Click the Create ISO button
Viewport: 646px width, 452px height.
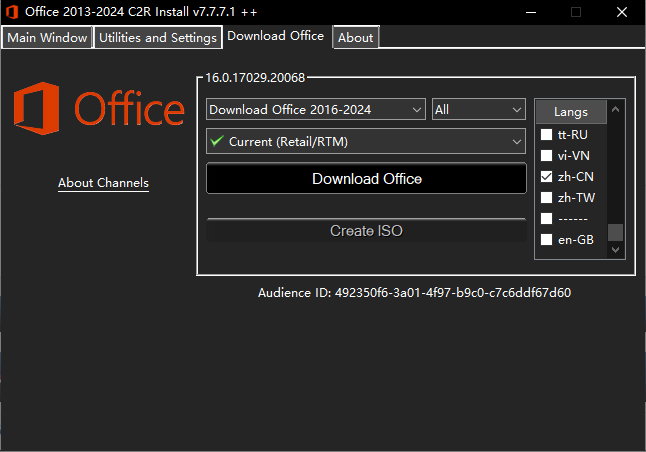pyautogui.click(x=366, y=230)
